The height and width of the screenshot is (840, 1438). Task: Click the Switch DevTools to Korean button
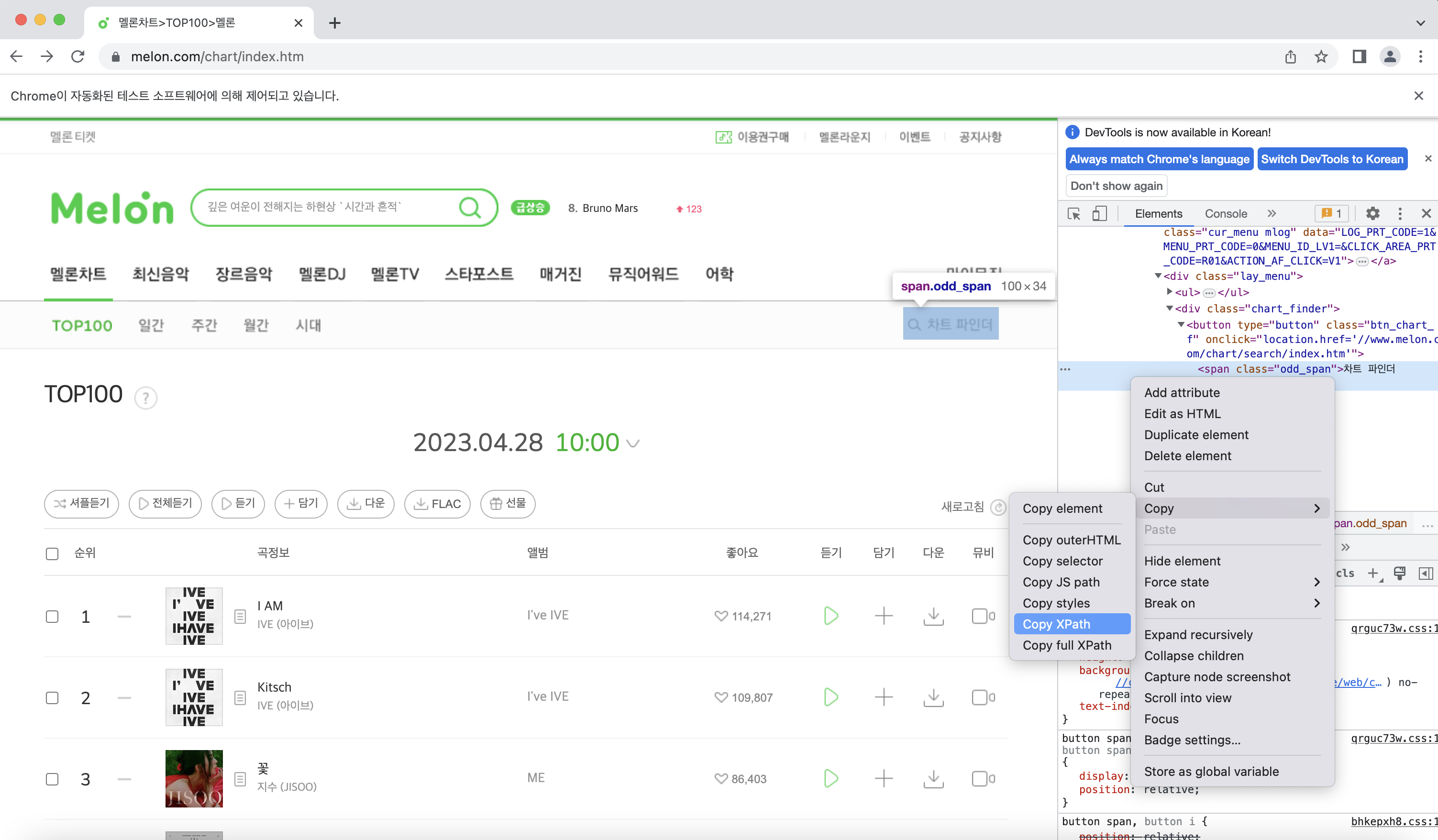pos(1332,159)
